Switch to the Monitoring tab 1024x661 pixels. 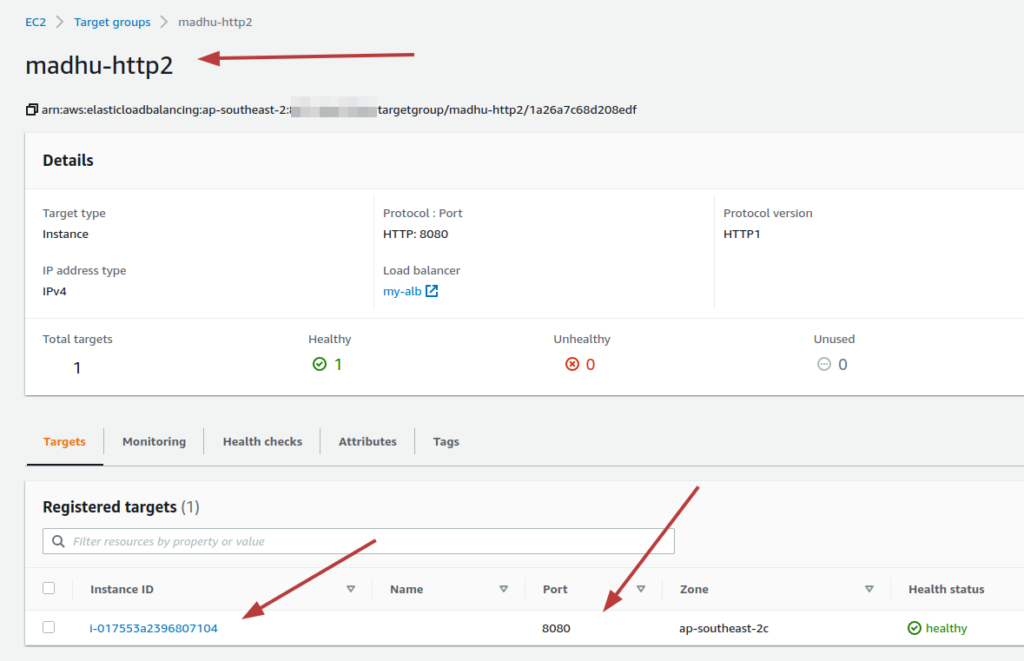pyautogui.click(x=153, y=441)
